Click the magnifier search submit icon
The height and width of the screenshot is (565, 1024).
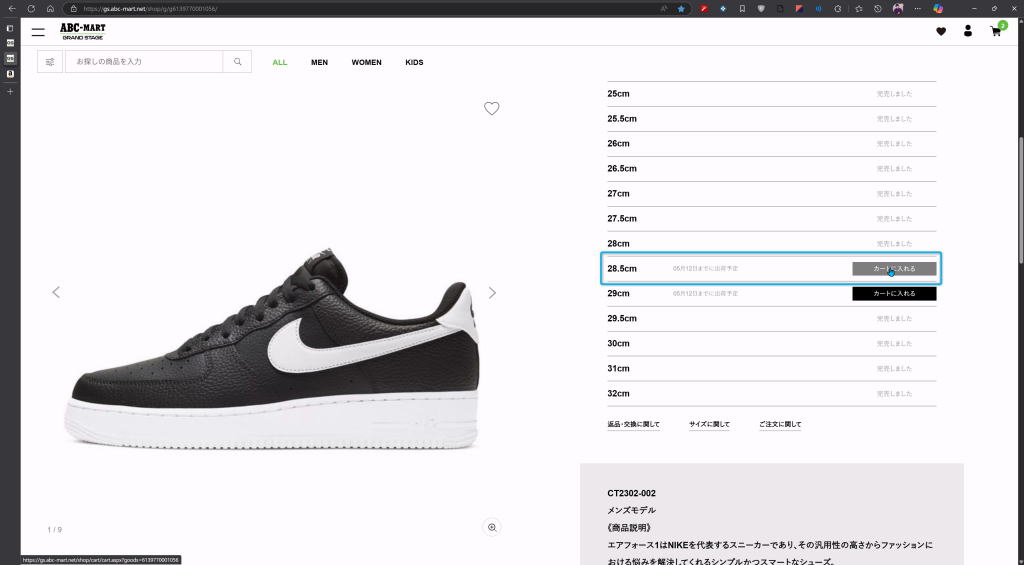click(x=237, y=62)
